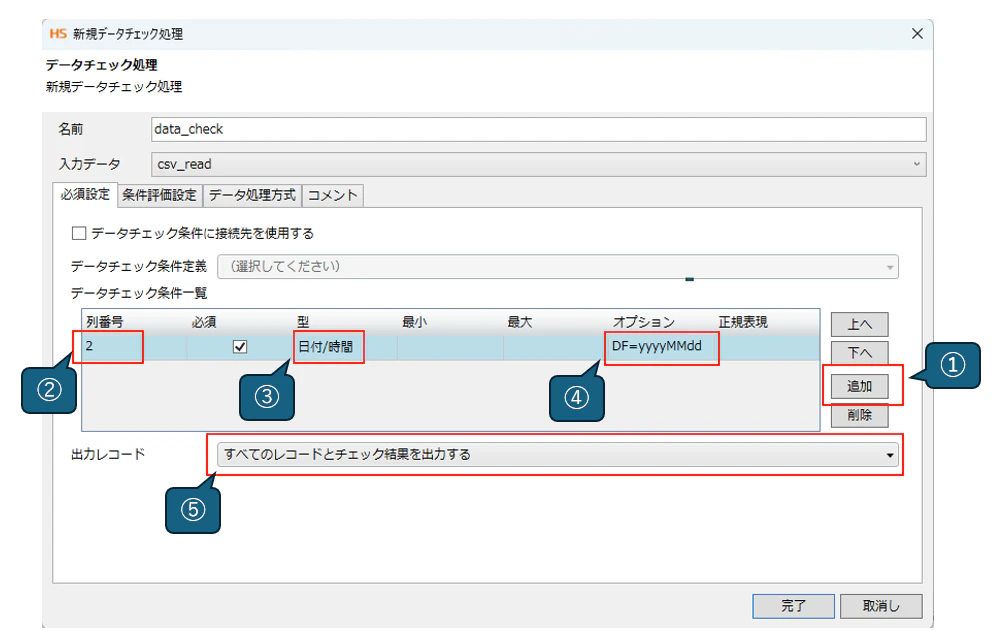Click the 追加 button
Screen dimensions: 999x640
click(x=859, y=386)
